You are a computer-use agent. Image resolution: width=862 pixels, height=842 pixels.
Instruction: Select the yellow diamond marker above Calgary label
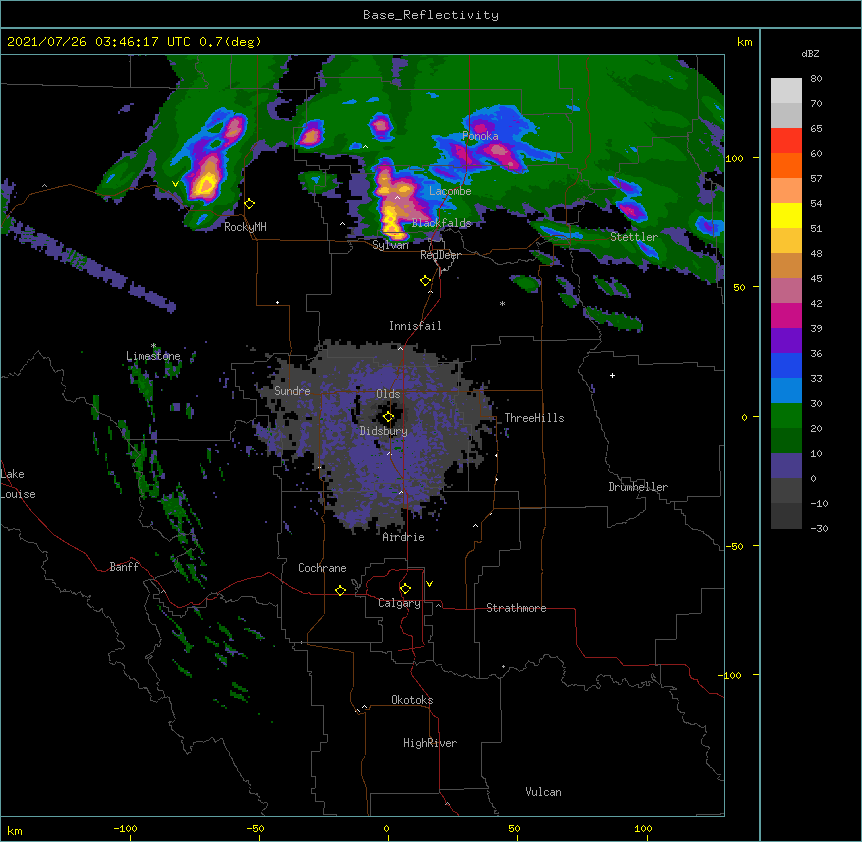(405, 589)
